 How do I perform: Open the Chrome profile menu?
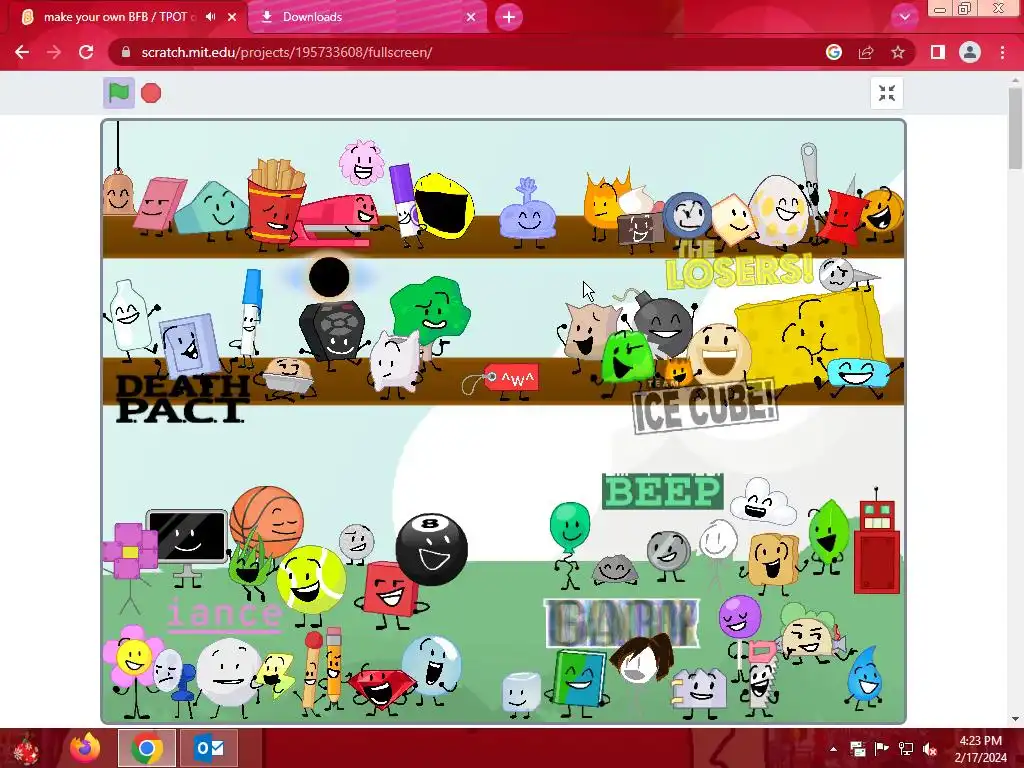click(970, 52)
